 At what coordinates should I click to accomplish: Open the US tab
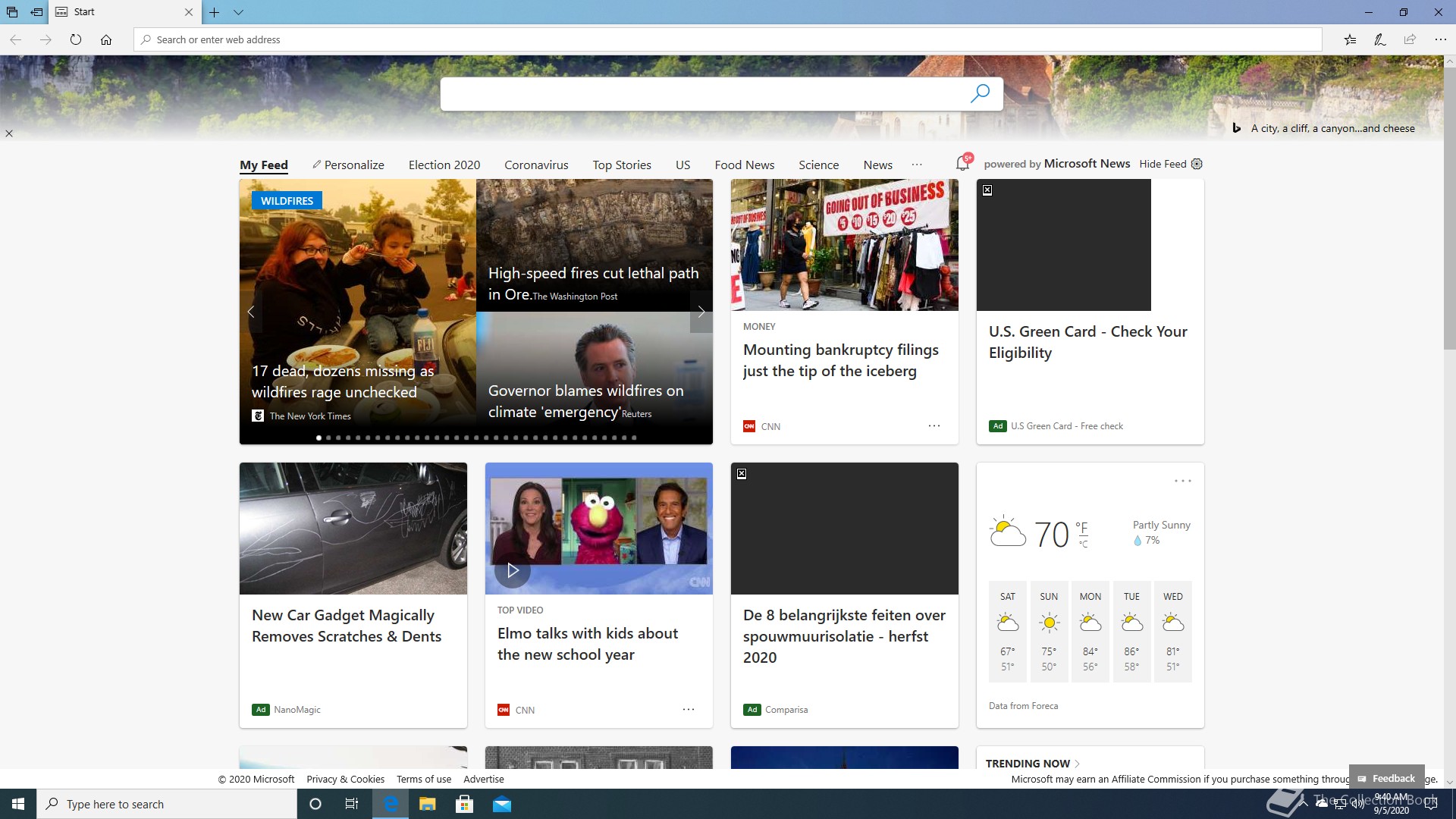(683, 165)
